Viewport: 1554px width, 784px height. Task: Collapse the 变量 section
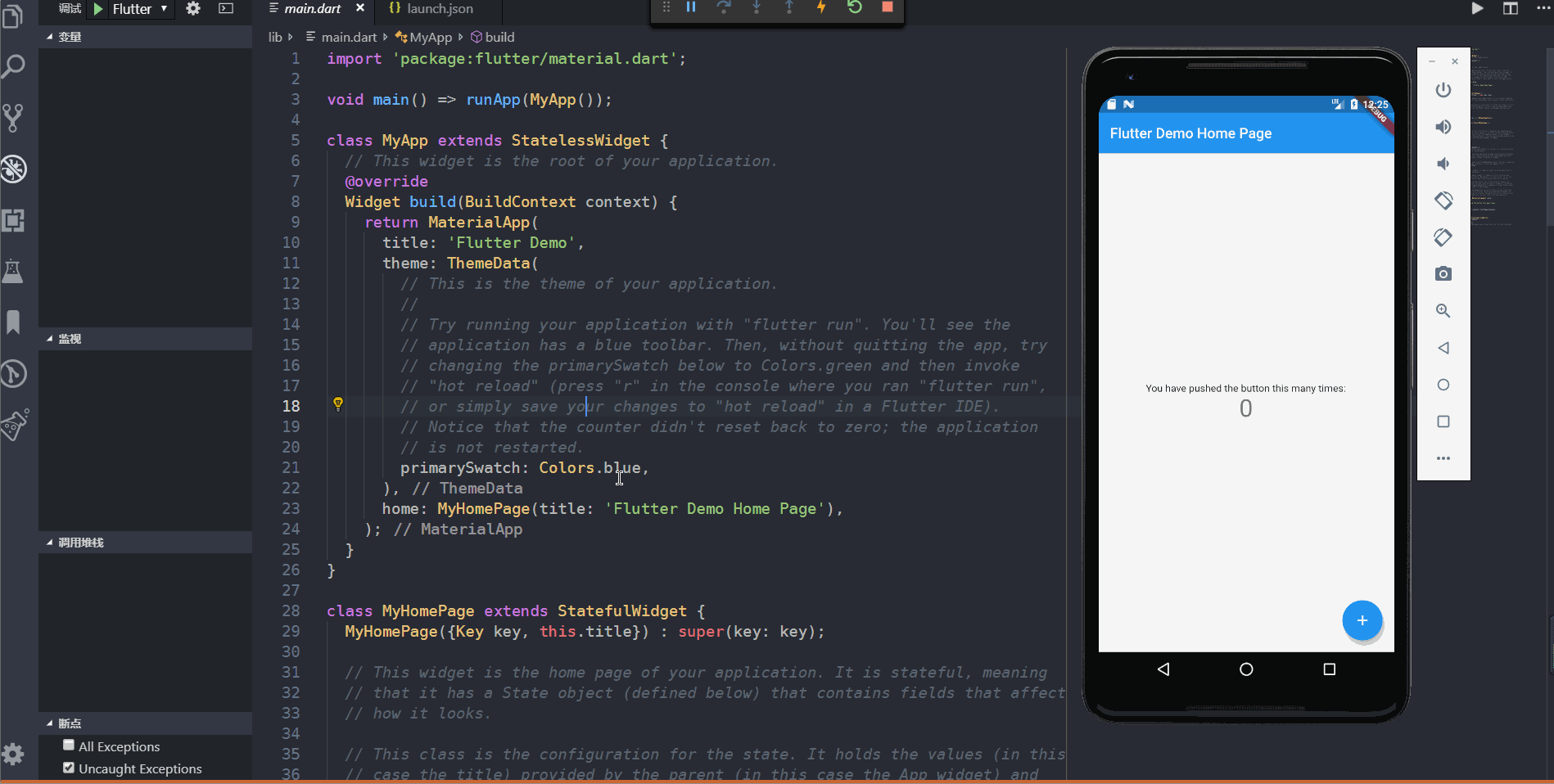146,37
